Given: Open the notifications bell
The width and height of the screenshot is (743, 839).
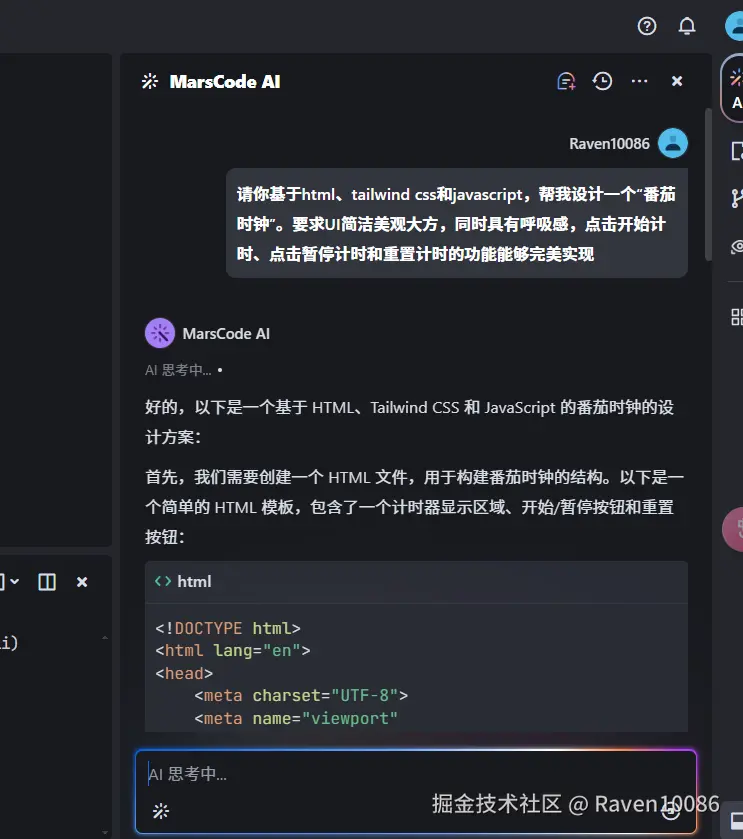Looking at the screenshot, I should (687, 26).
